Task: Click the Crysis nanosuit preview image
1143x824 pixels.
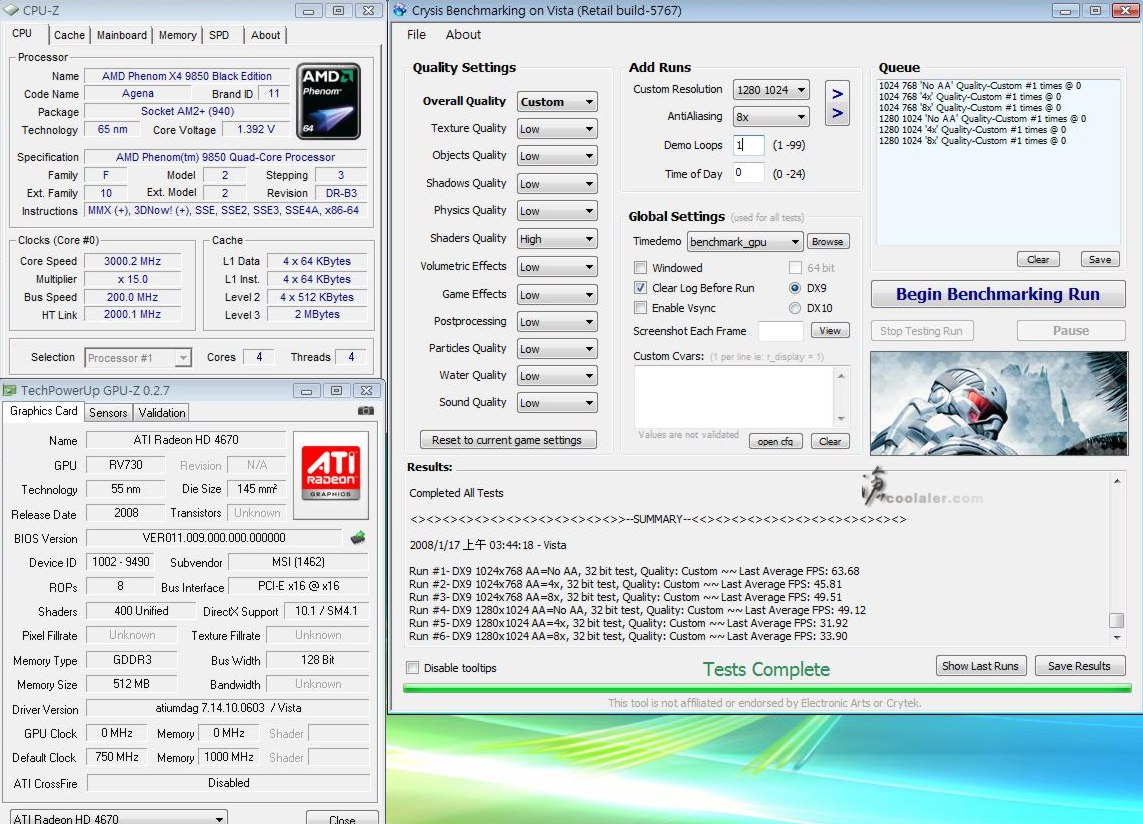Action: click(999, 403)
